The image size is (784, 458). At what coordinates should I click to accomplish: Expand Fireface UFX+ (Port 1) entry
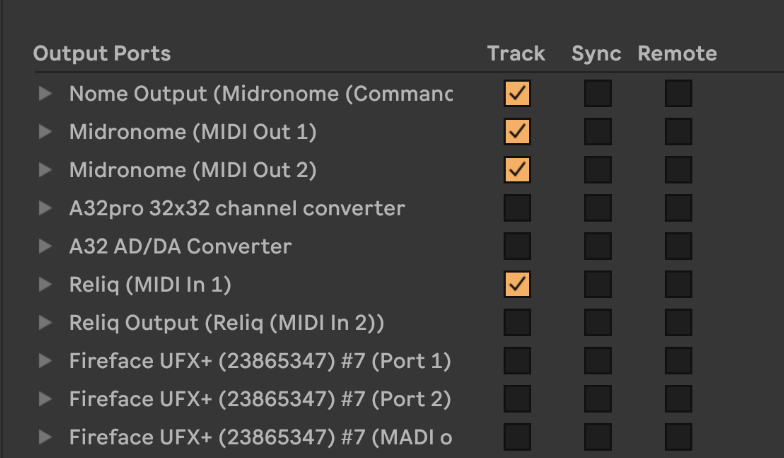coord(44,361)
